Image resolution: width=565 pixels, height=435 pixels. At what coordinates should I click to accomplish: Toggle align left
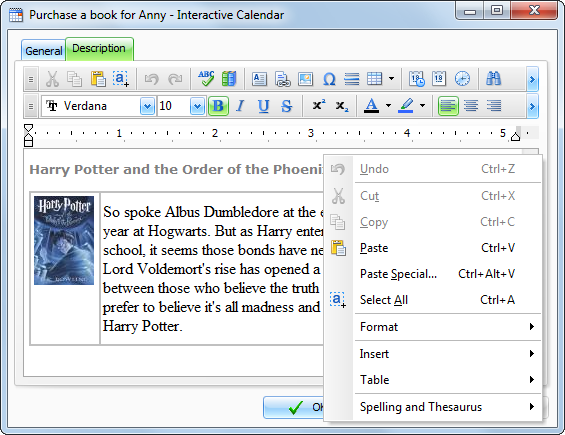tap(448, 106)
